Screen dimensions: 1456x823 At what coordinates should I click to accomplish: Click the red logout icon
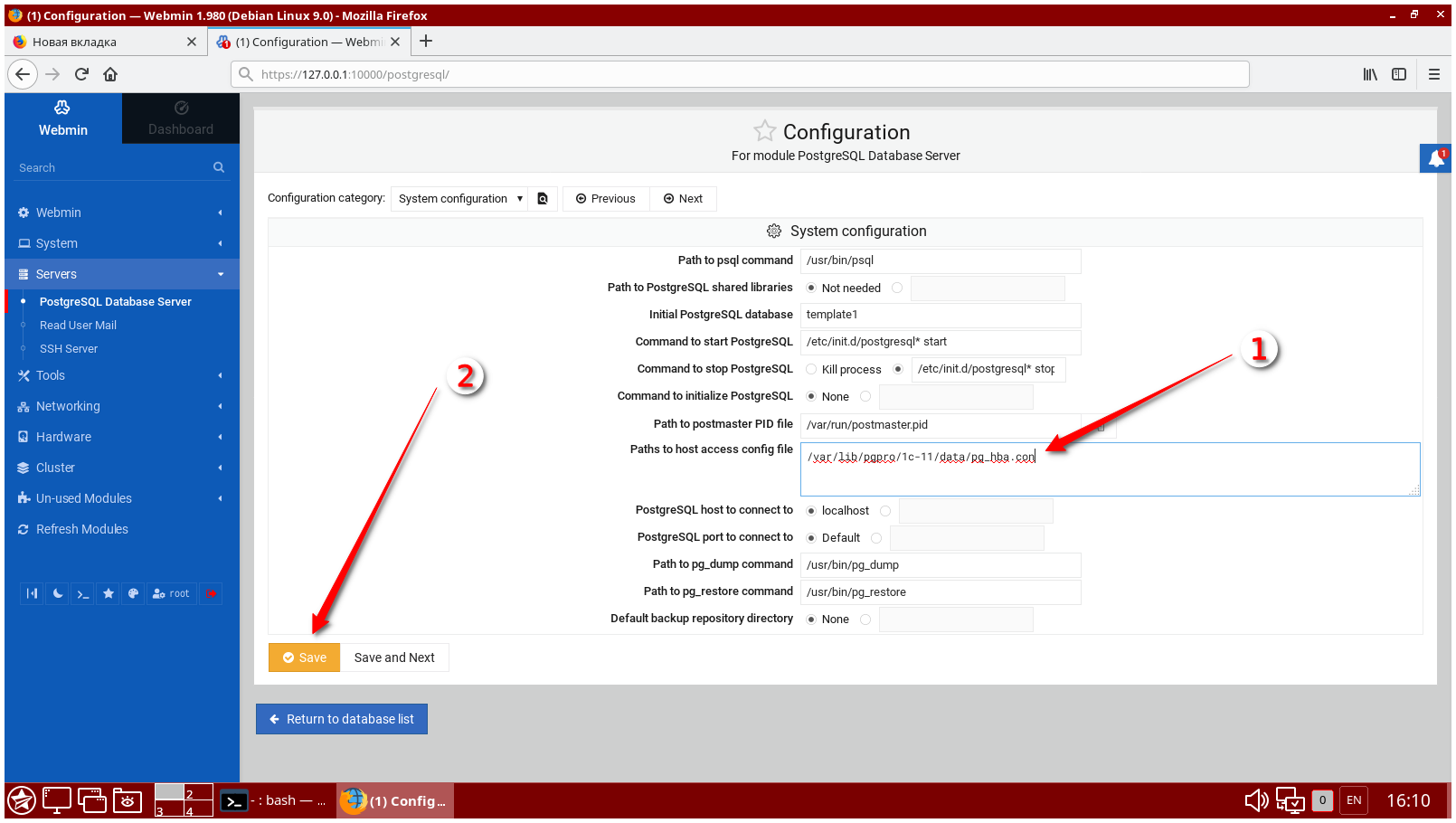211,593
